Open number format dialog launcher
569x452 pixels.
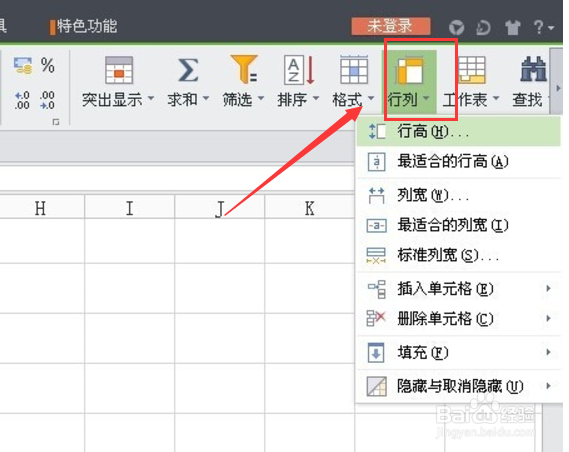[x=56, y=122]
